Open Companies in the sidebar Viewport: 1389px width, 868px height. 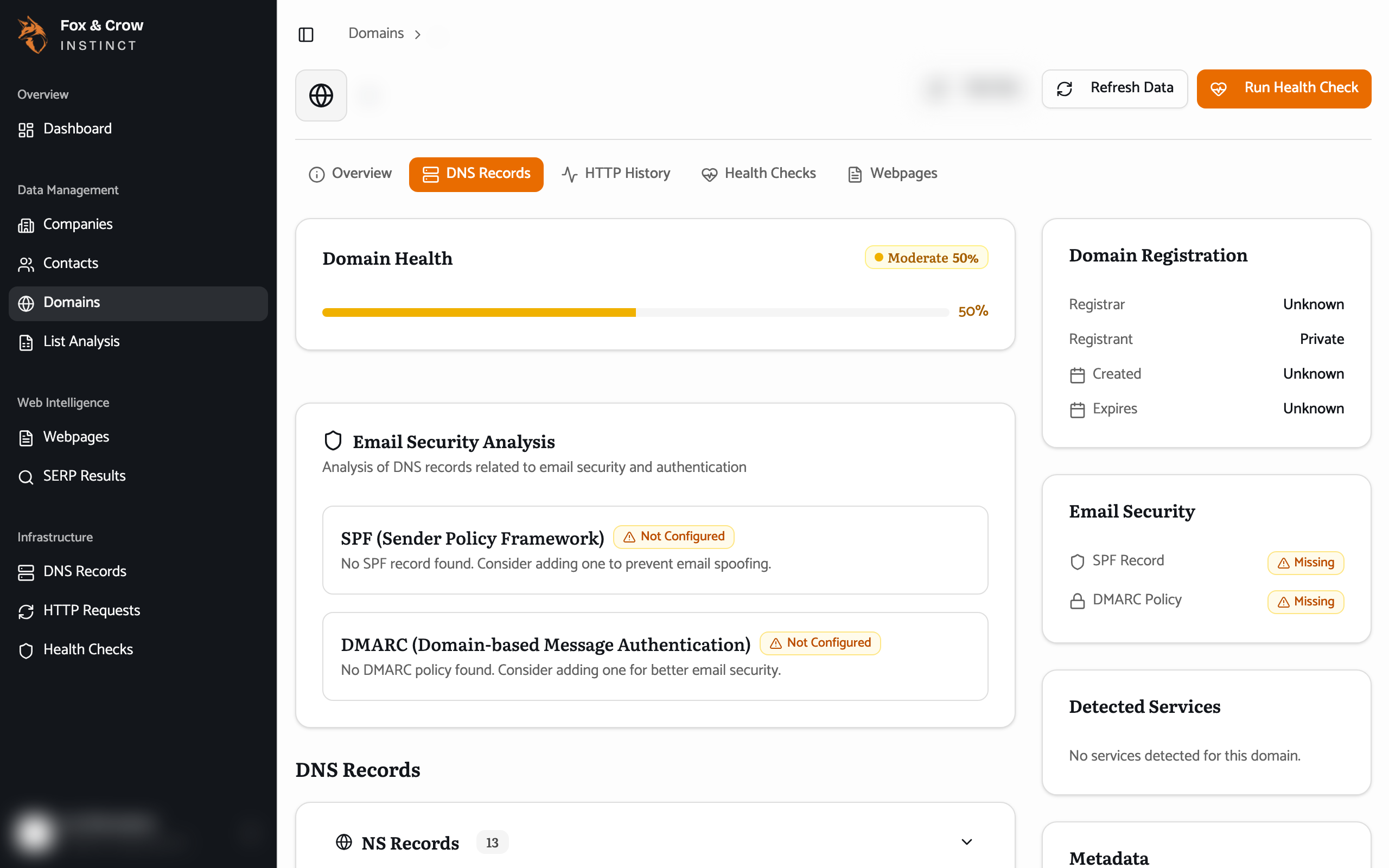pos(138,225)
